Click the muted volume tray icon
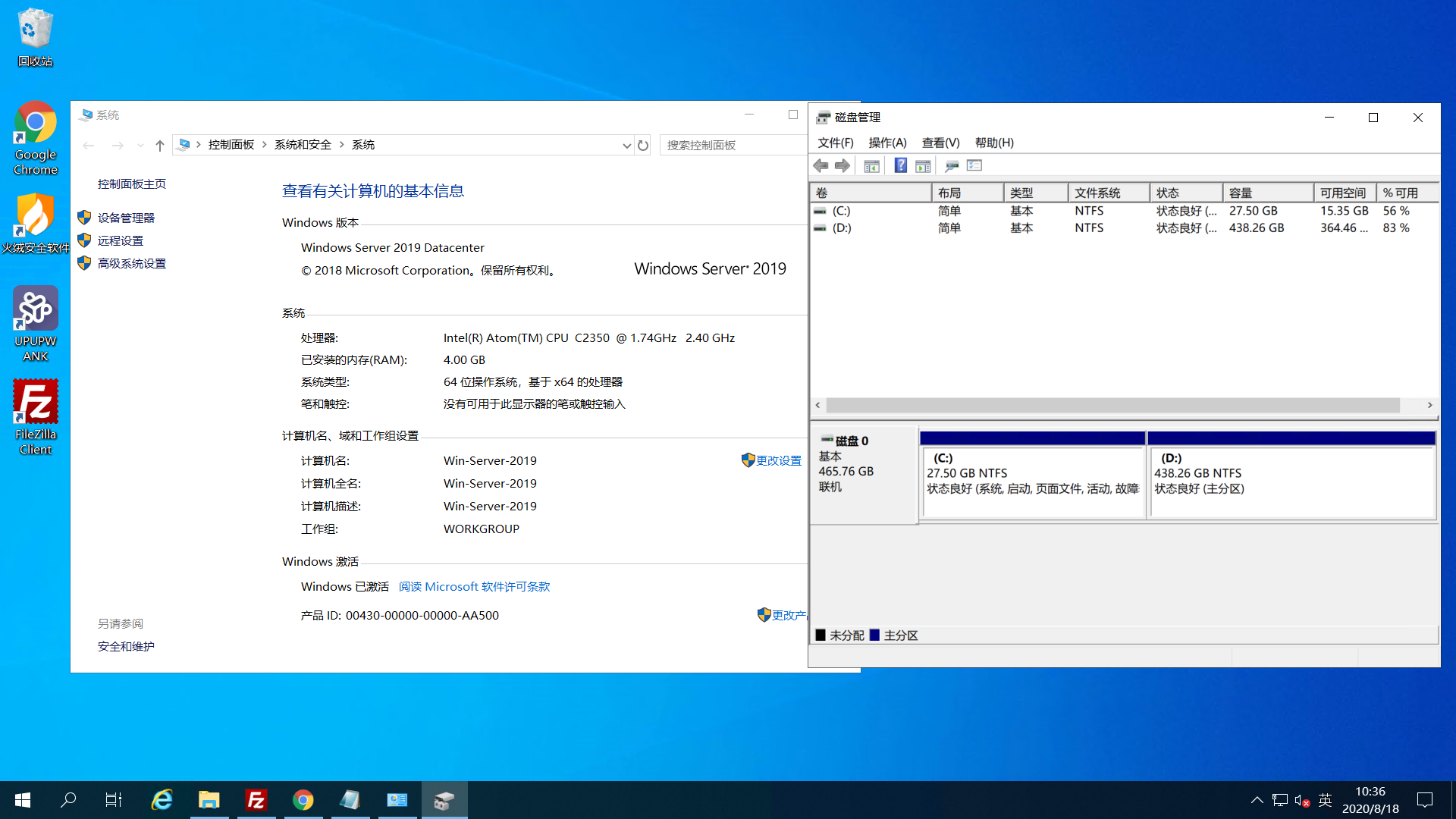 tap(1302, 800)
